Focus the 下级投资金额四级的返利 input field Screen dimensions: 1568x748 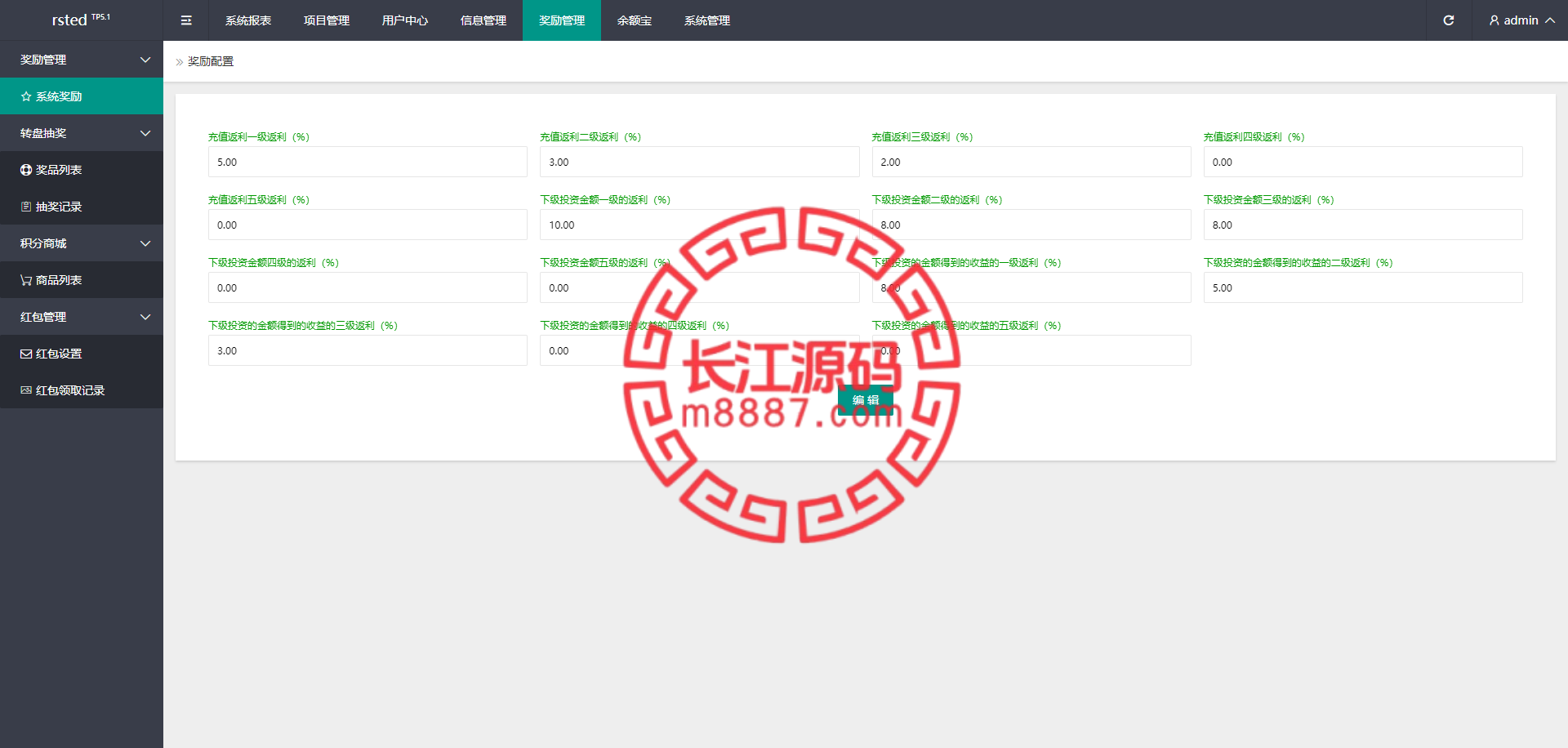(x=367, y=287)
